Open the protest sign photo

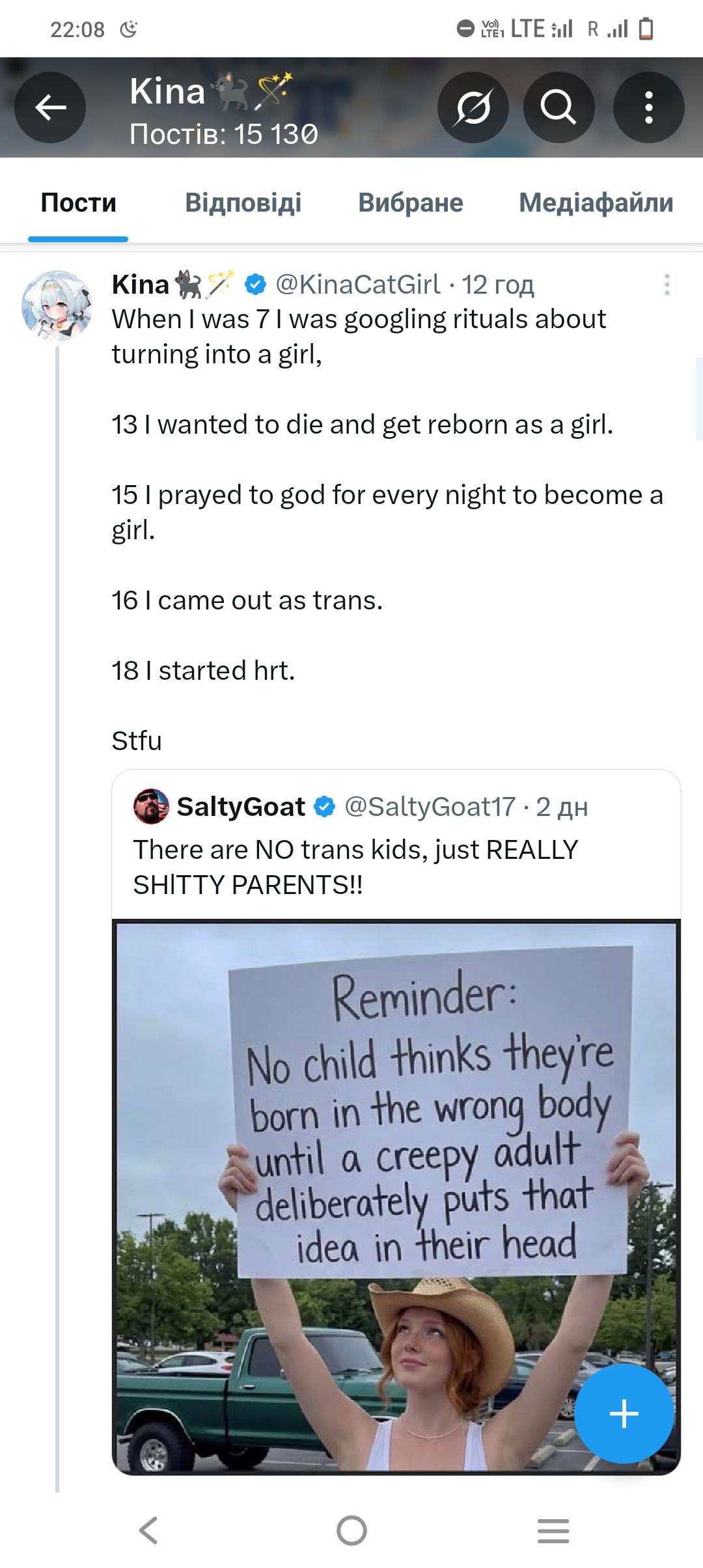point(396,1198)
